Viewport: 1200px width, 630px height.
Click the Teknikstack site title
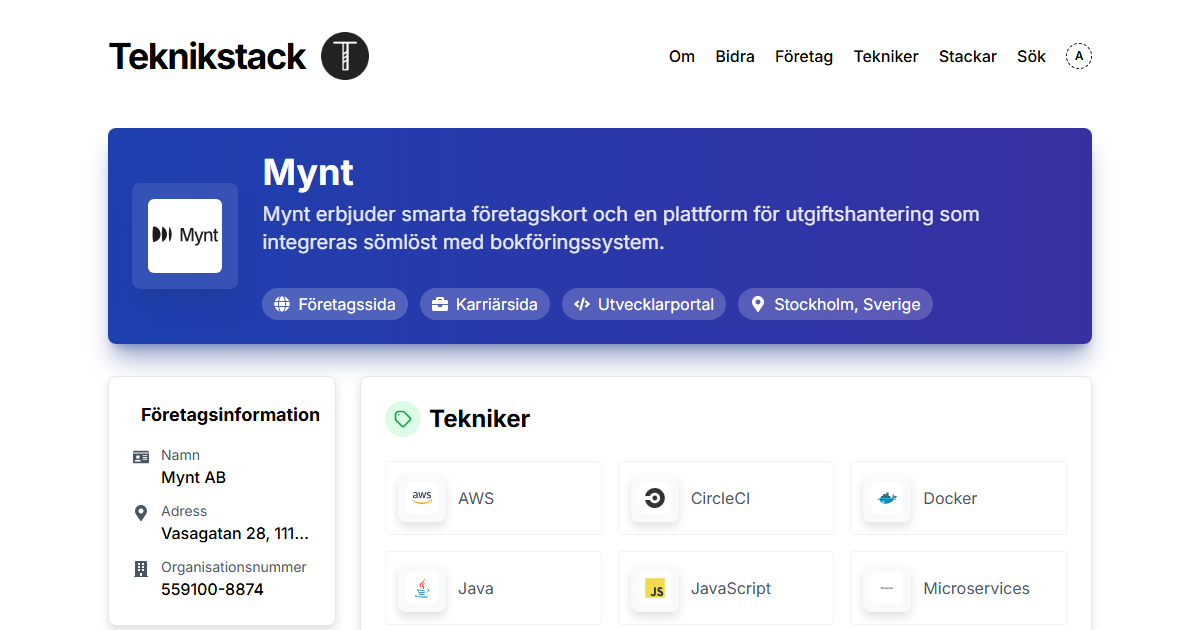point(207,56)
